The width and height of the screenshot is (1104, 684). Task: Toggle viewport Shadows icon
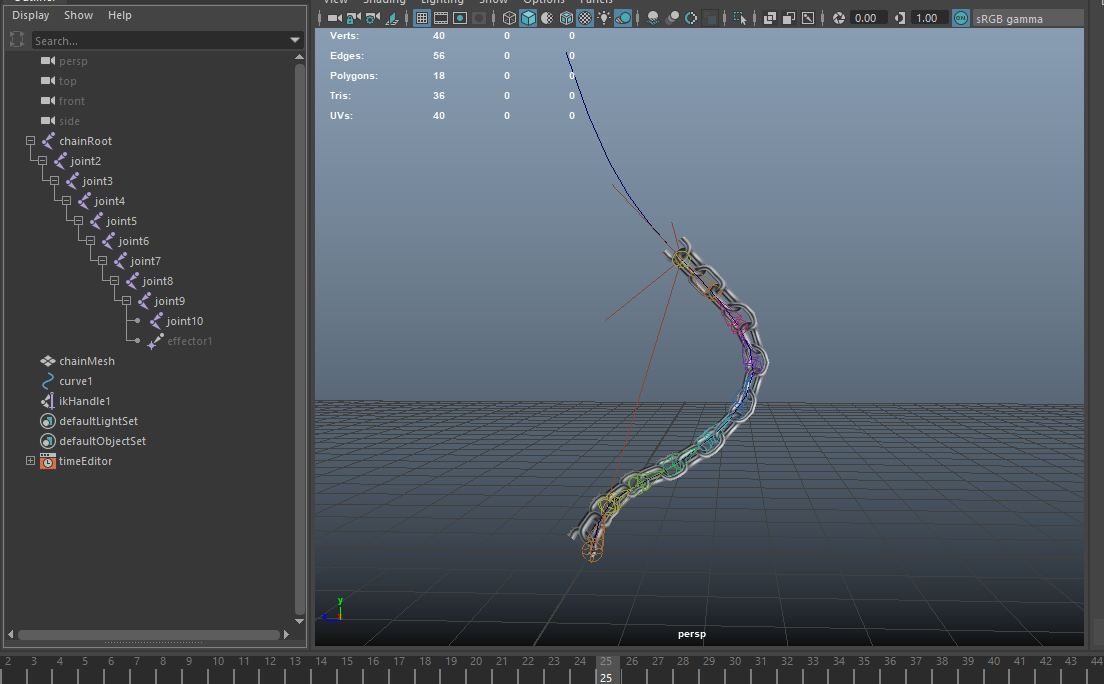click(623, 18)
